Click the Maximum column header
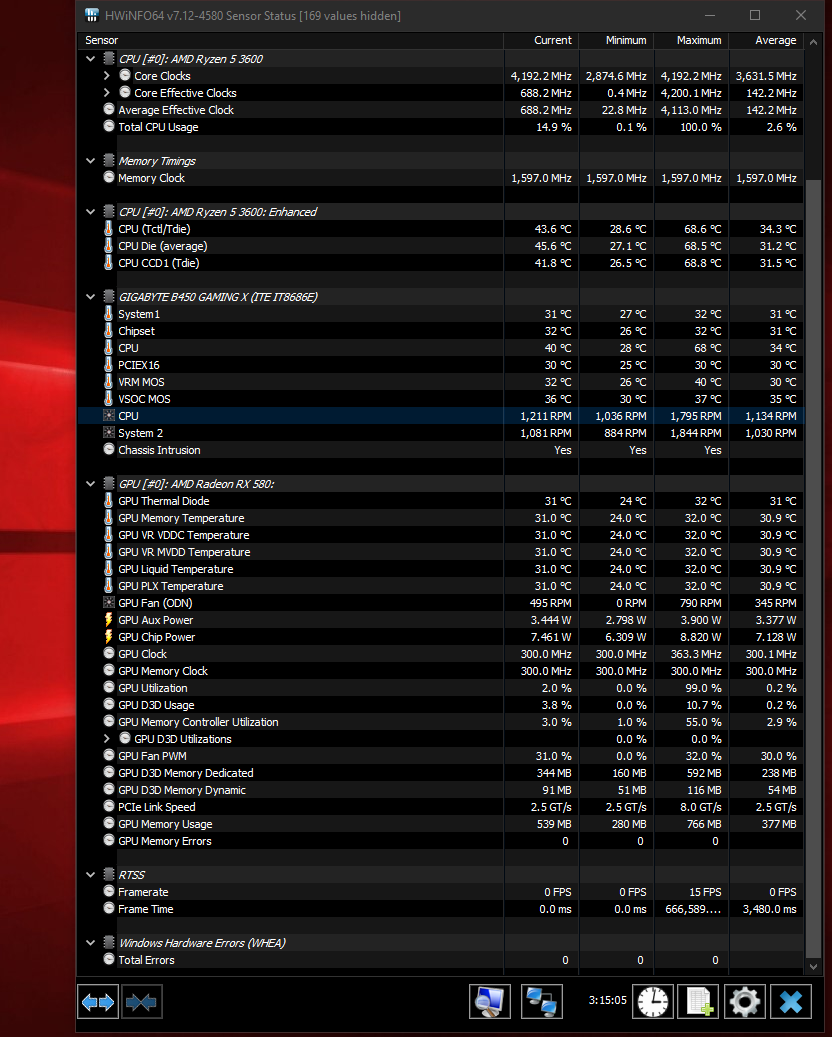Screen dimensions: 832x1037 coord(692,40)
